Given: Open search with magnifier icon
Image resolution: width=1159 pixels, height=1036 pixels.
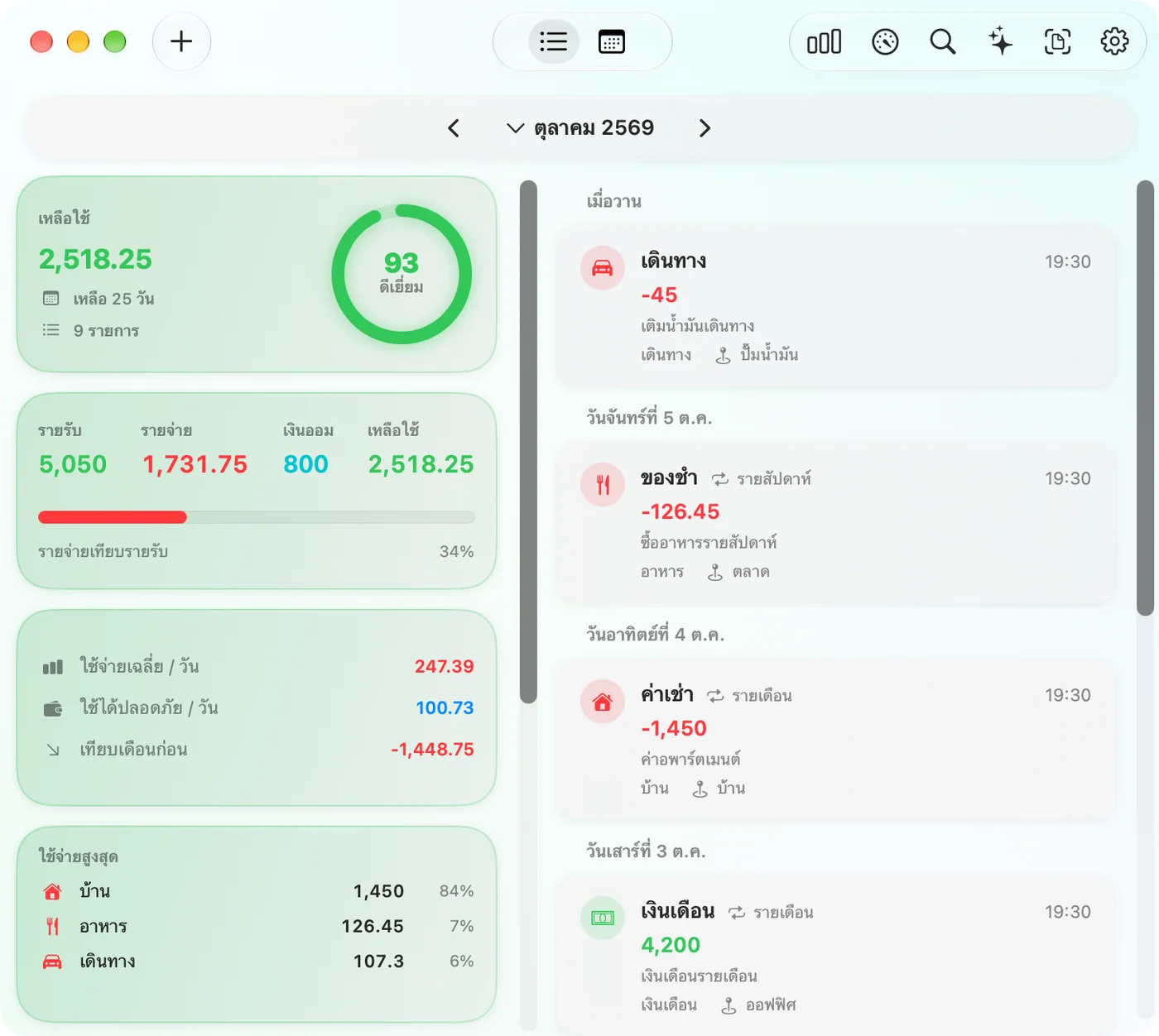Looking at the screenshot, I should (942, 41).
